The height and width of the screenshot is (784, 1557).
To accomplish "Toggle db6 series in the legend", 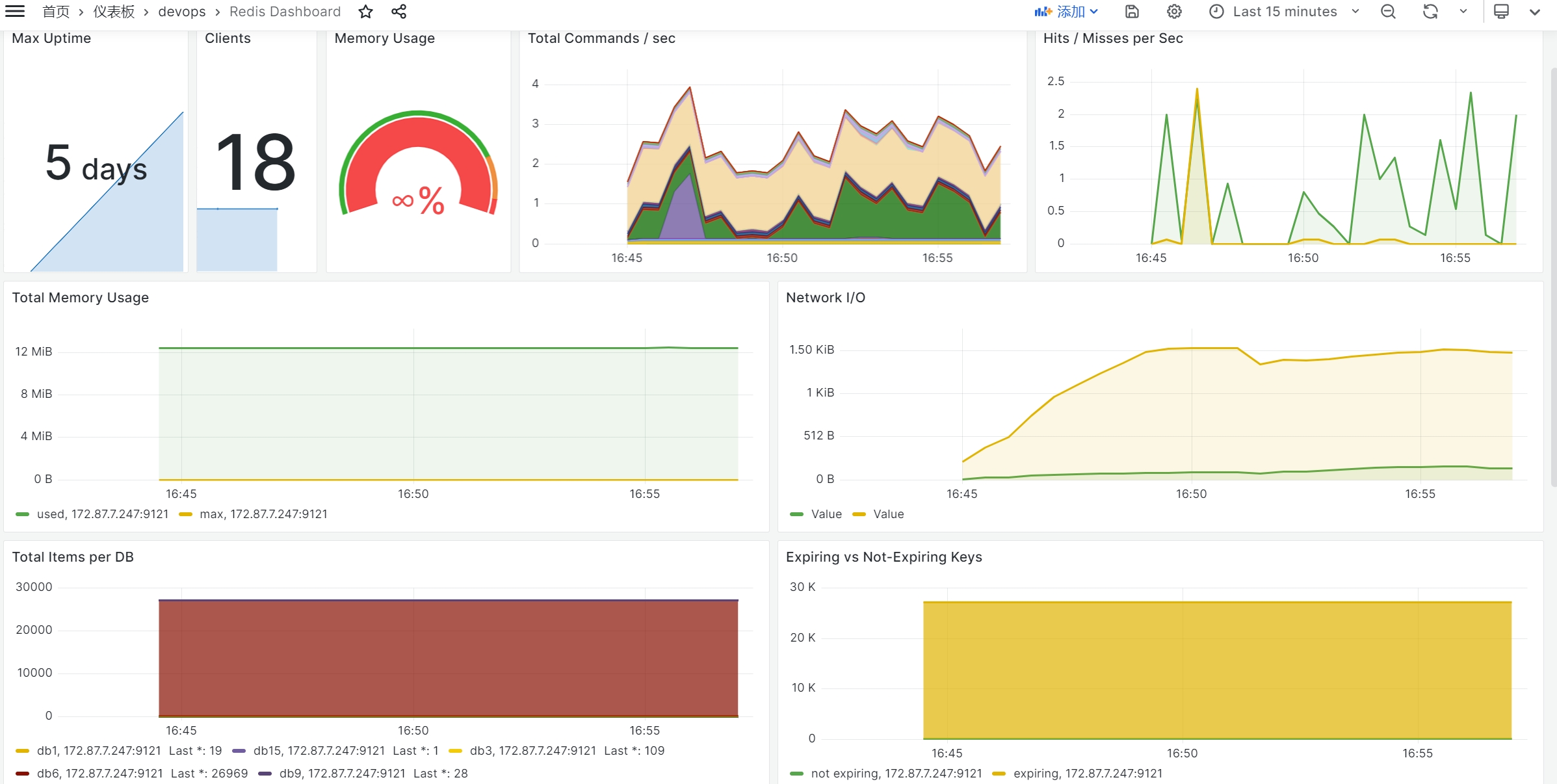I will [x=100, y=774].
